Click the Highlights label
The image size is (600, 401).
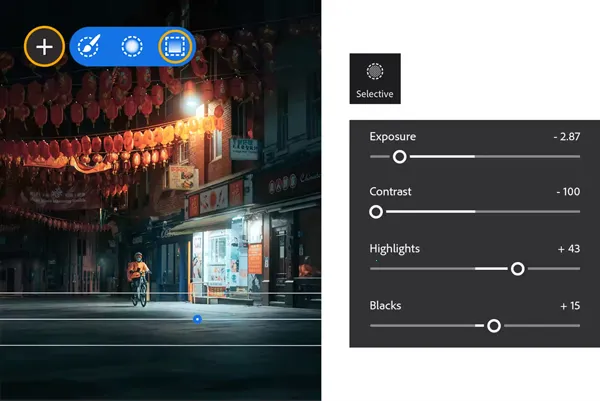pyautogui.click(x=395, y=249)
